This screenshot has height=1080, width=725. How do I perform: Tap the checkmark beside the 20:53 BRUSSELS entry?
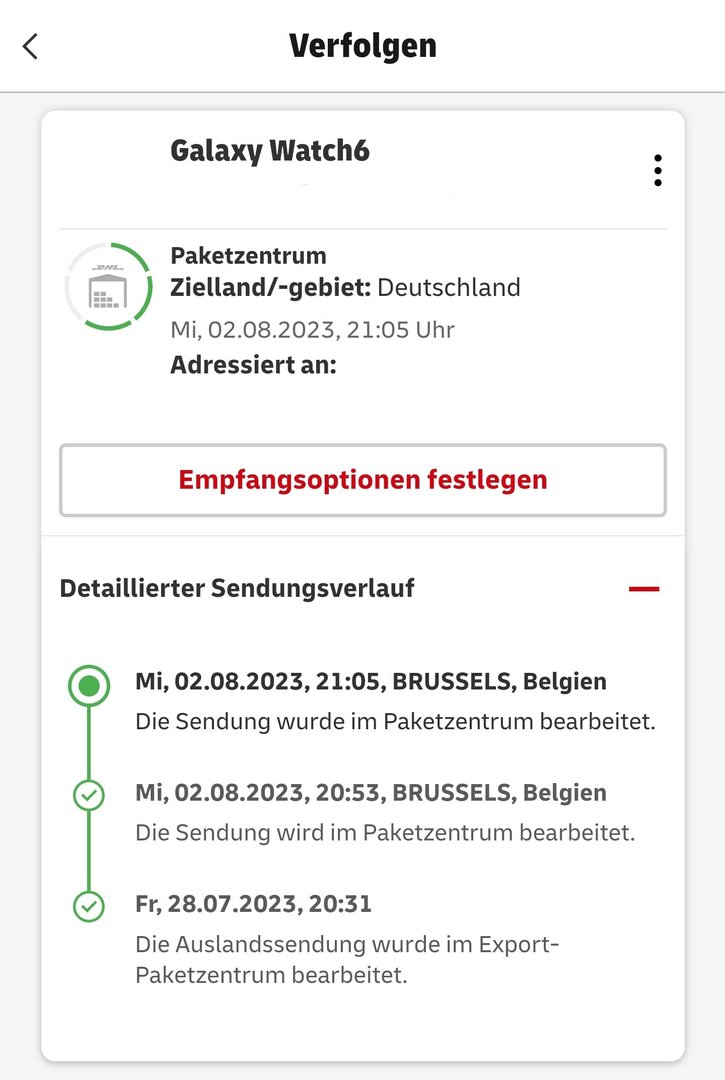coord(89,796)
